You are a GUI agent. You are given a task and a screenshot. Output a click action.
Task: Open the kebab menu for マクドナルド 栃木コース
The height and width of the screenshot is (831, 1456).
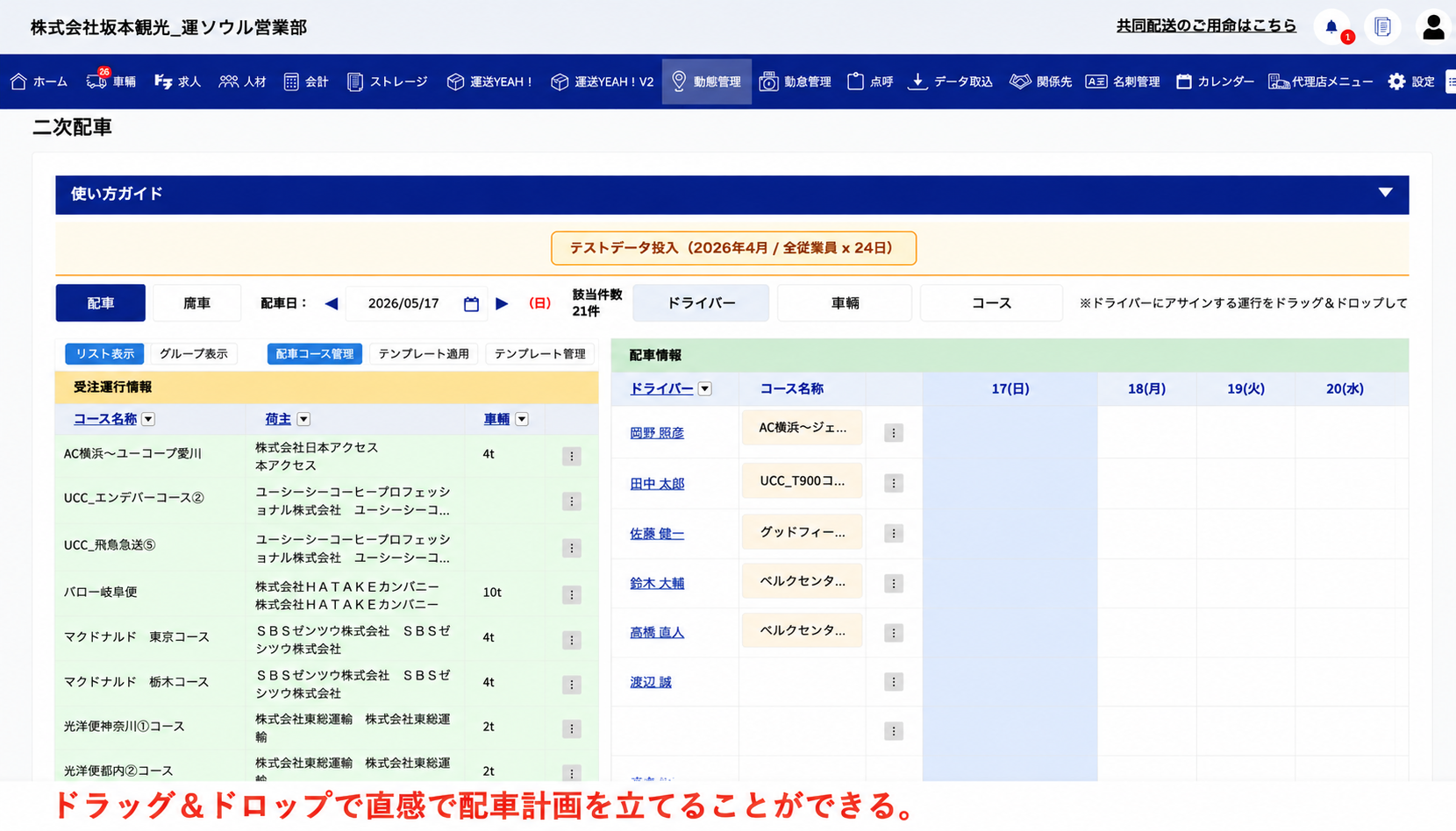[x=572, y=685]
